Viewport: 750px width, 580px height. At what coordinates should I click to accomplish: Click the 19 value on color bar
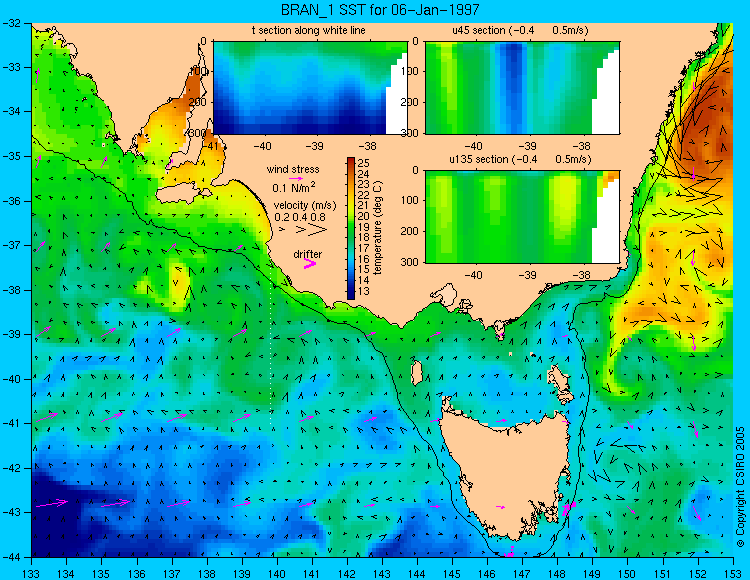[364, 227]
